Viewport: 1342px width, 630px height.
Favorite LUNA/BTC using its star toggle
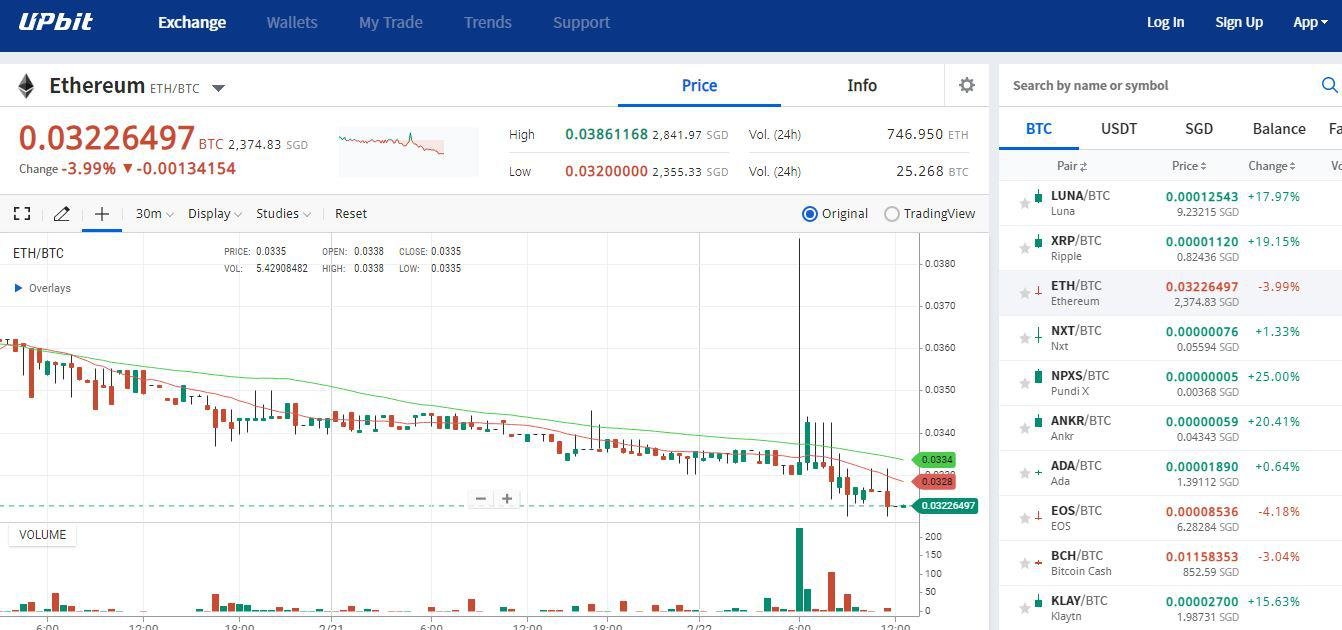tap(1024, 202)
